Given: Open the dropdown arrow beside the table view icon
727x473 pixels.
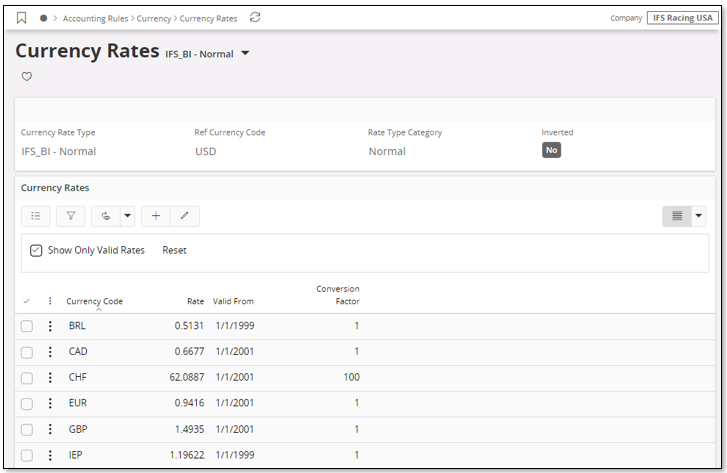Looking at the screenshot, I should (x=698, y=215).
